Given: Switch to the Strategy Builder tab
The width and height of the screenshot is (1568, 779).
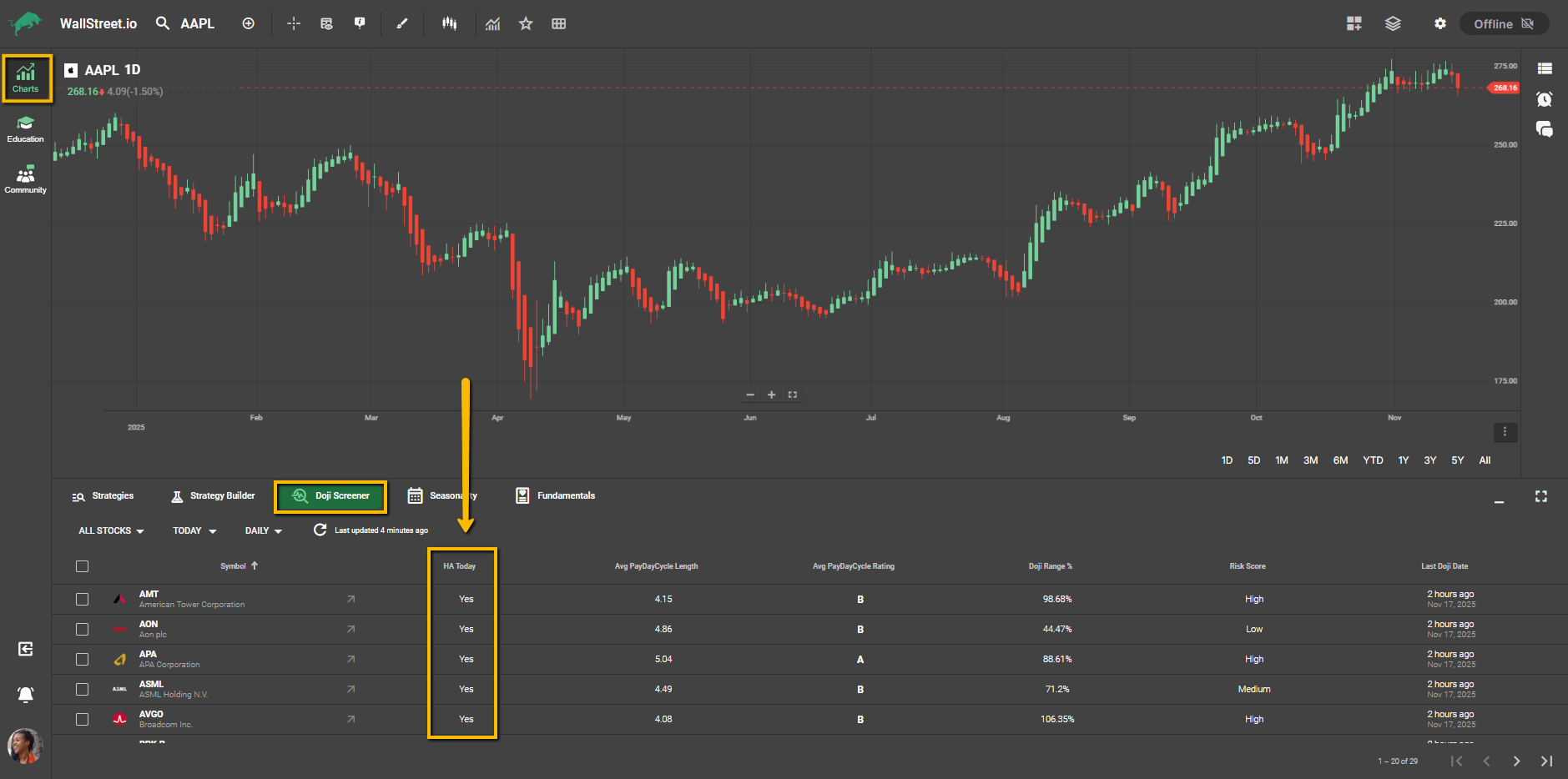Looking at the screenshot, I should (214, 495).
